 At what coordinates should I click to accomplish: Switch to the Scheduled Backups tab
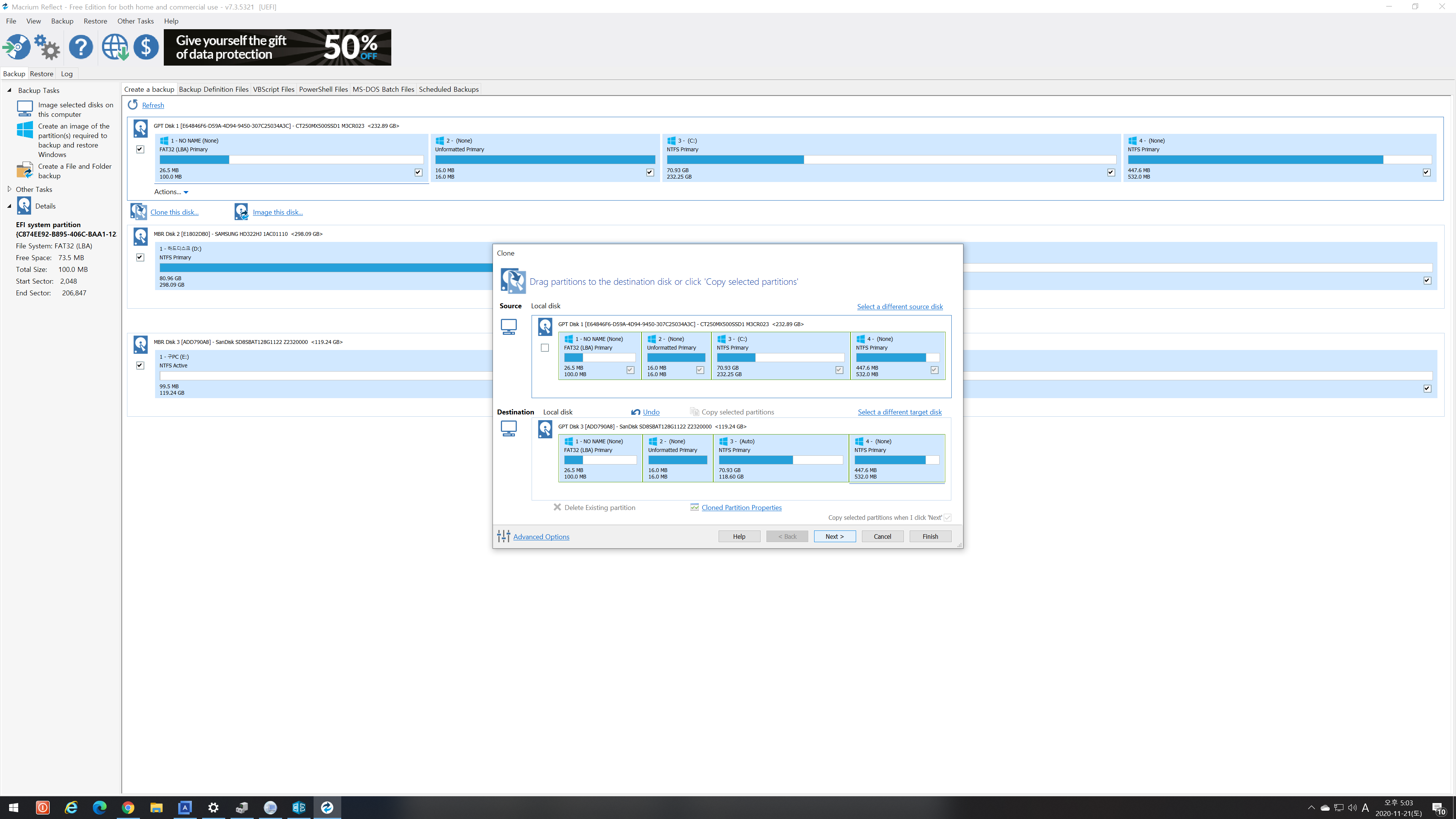point(448,89)
